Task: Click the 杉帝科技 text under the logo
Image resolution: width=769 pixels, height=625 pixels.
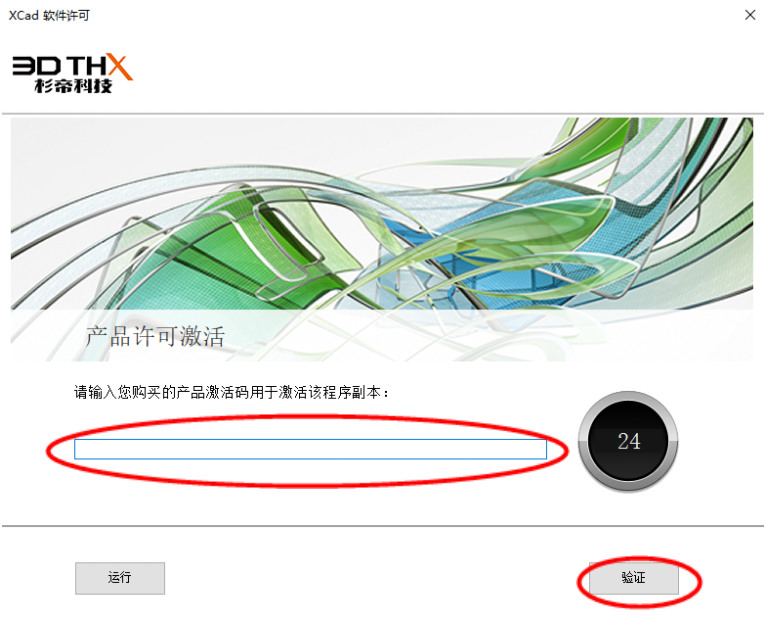Action: (x=73, y=86)
